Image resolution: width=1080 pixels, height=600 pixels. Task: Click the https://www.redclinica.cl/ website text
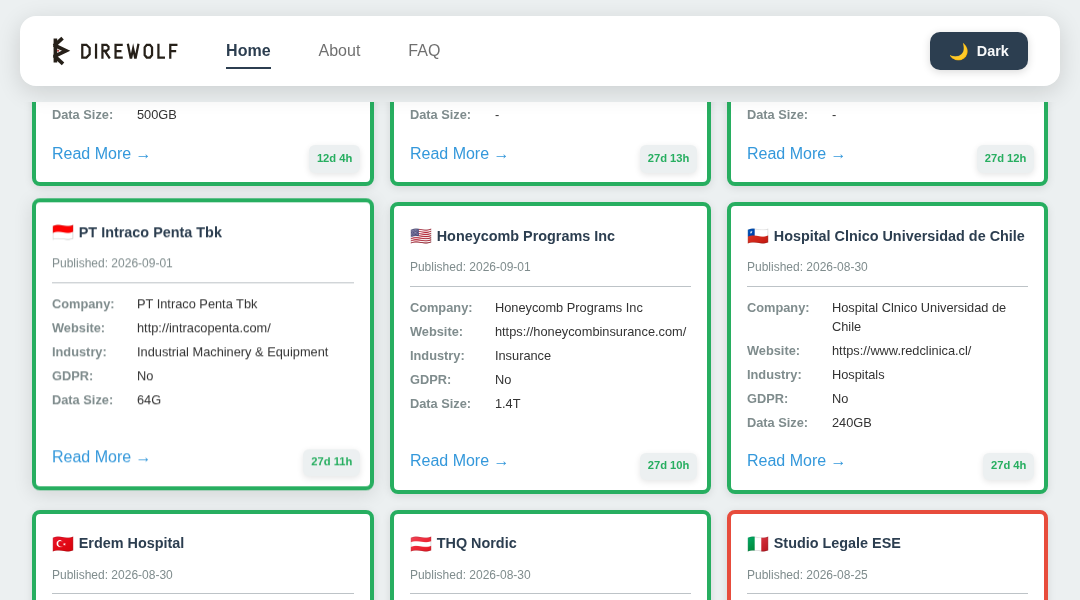(902, 351)
